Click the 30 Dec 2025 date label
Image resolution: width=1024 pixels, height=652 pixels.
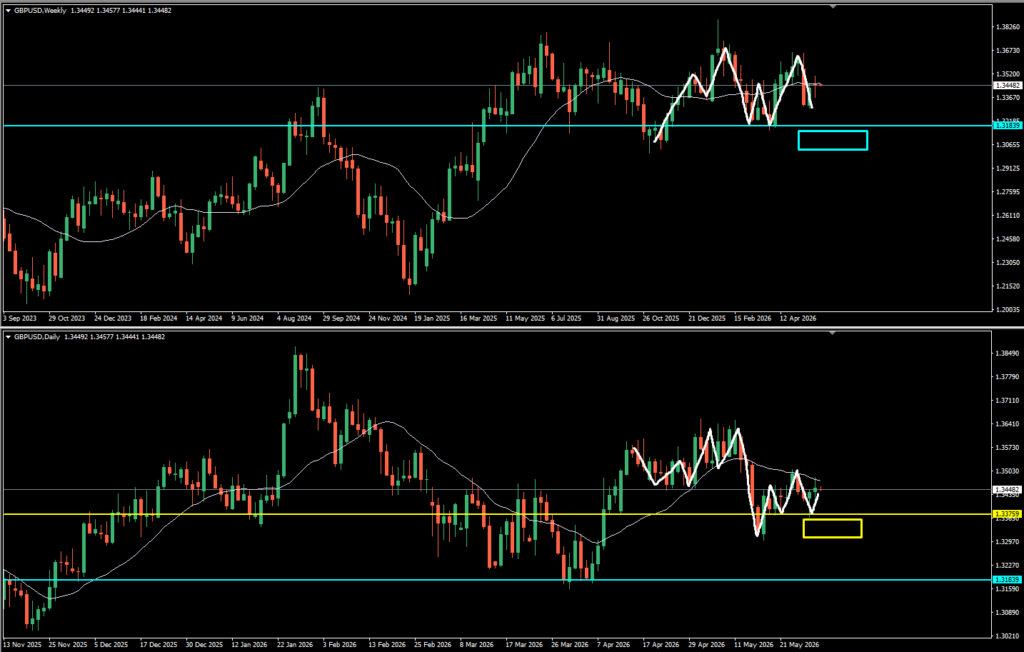[x=204, y=644]
